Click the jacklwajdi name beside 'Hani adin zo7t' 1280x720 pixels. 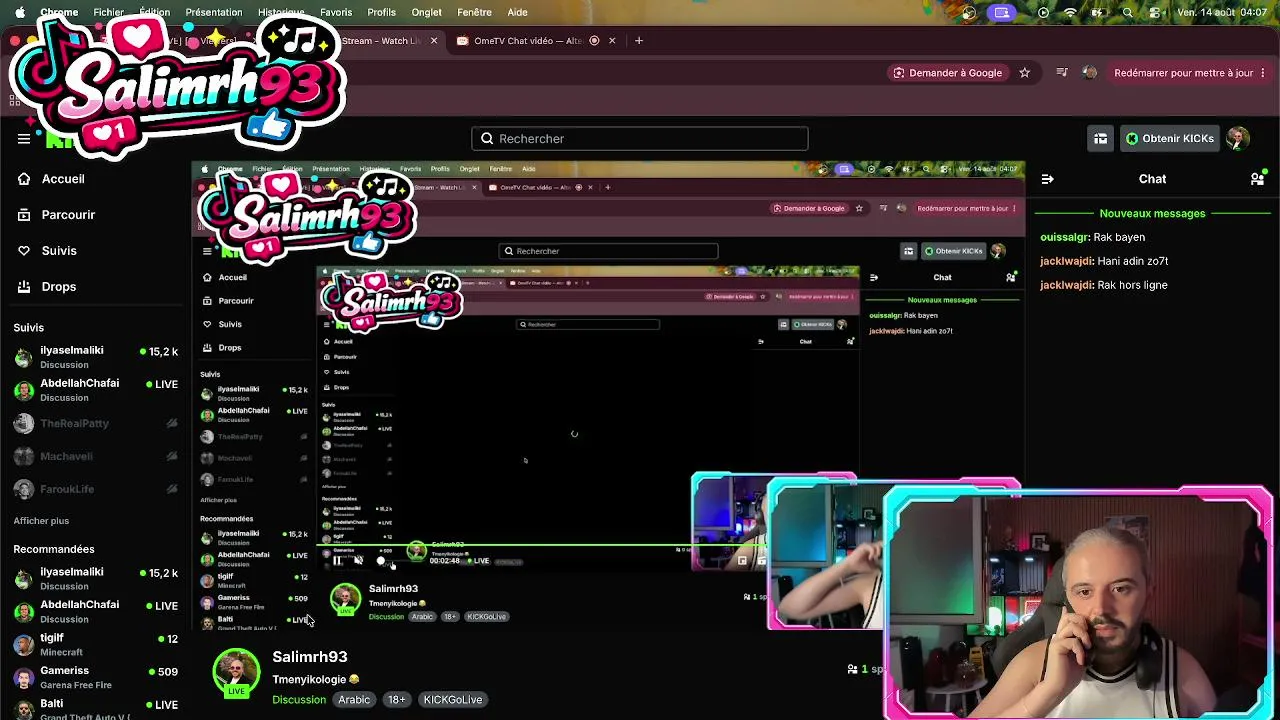tap(1066, 261)
